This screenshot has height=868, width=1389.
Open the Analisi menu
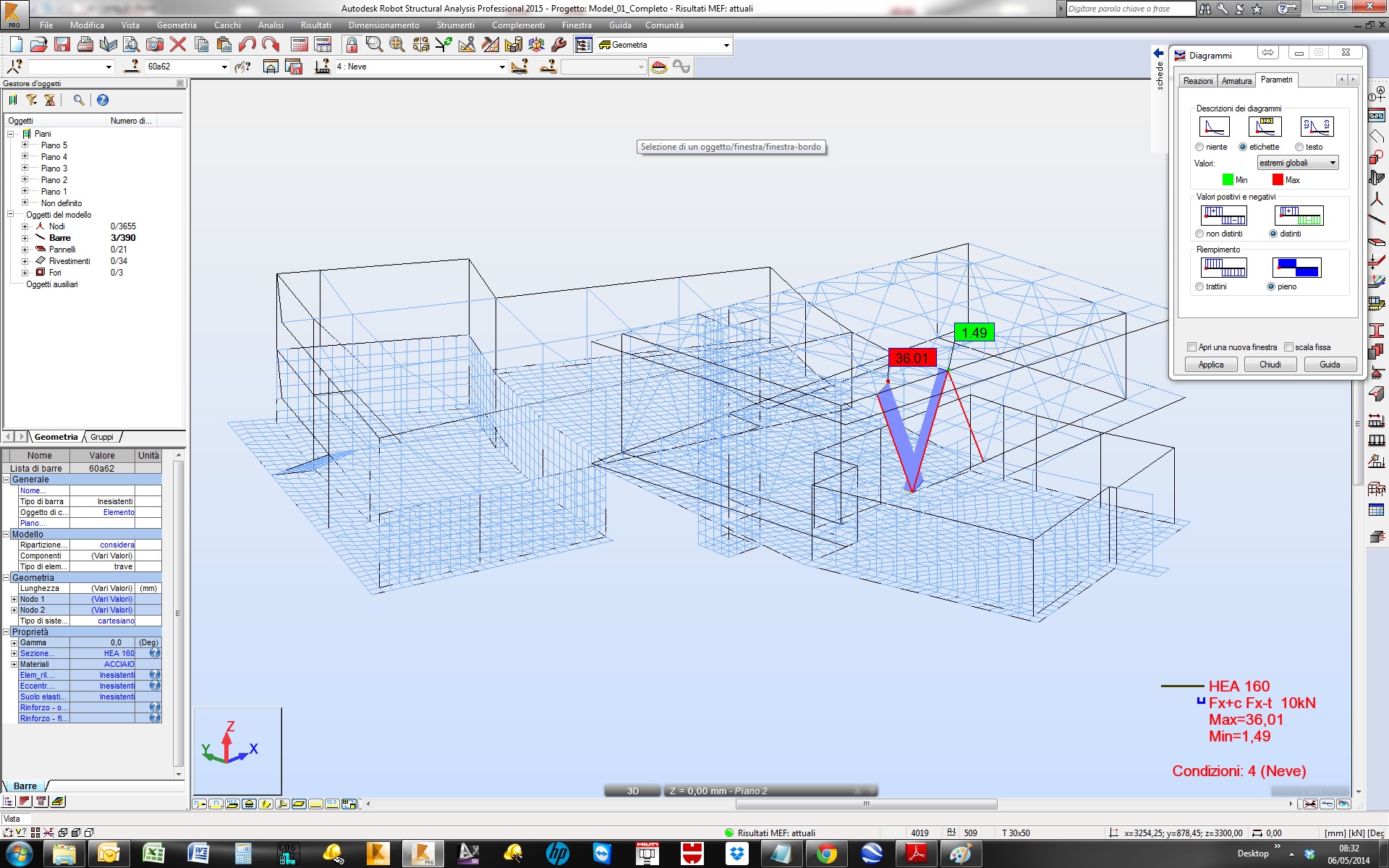coord(271,25)
